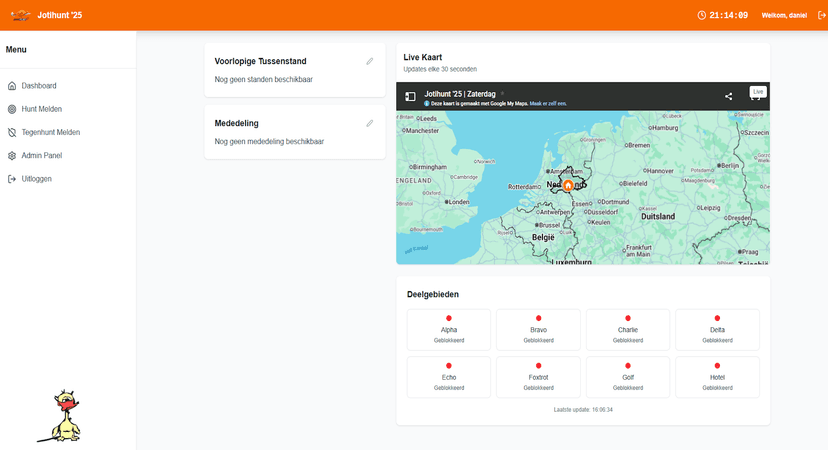This screenshot has width=828, height=450.
Task: Edit the Mededeling with pencil icon
Action: pos(370,124)
